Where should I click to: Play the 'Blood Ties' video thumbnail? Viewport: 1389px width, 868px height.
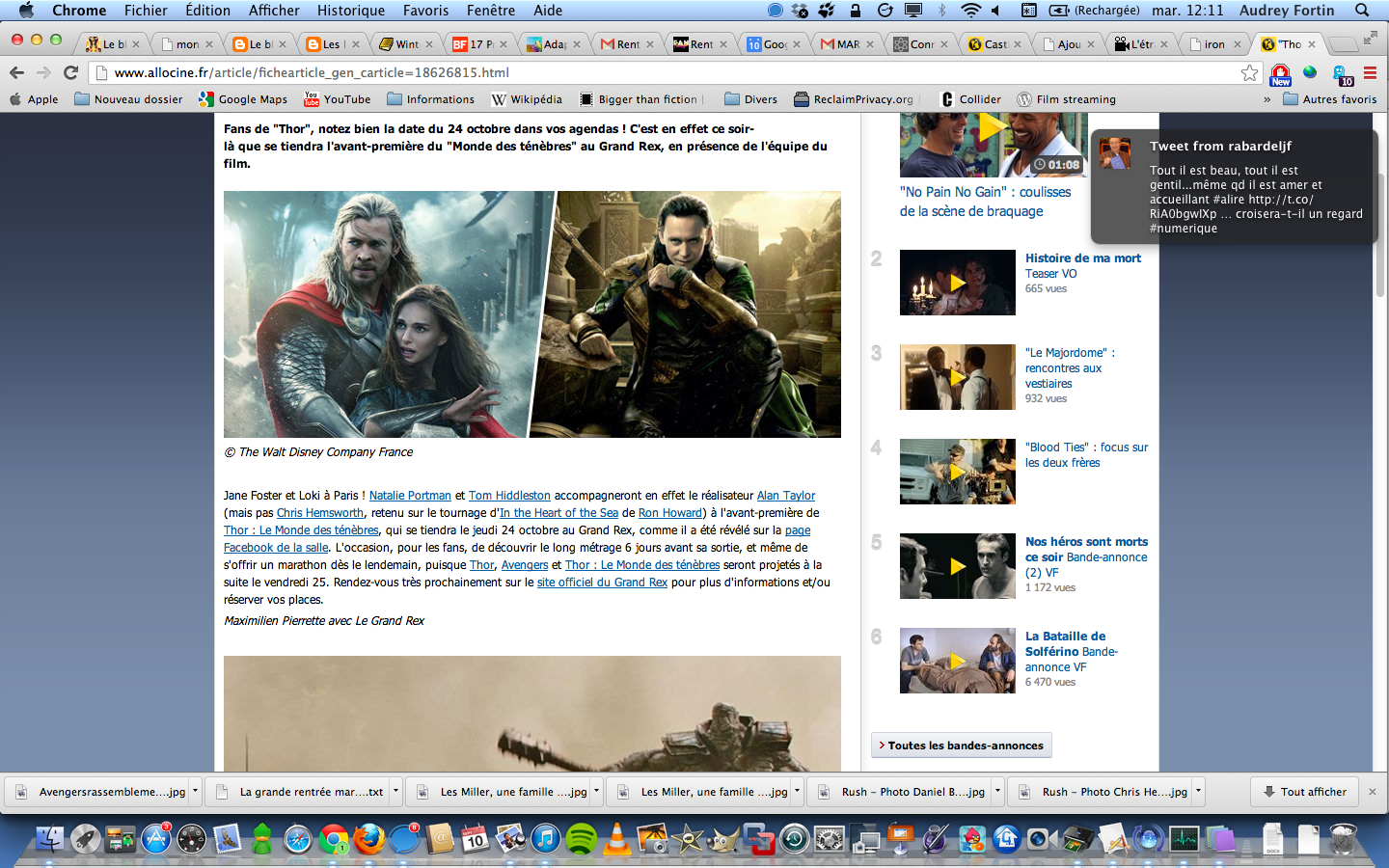tap(958, 472)
